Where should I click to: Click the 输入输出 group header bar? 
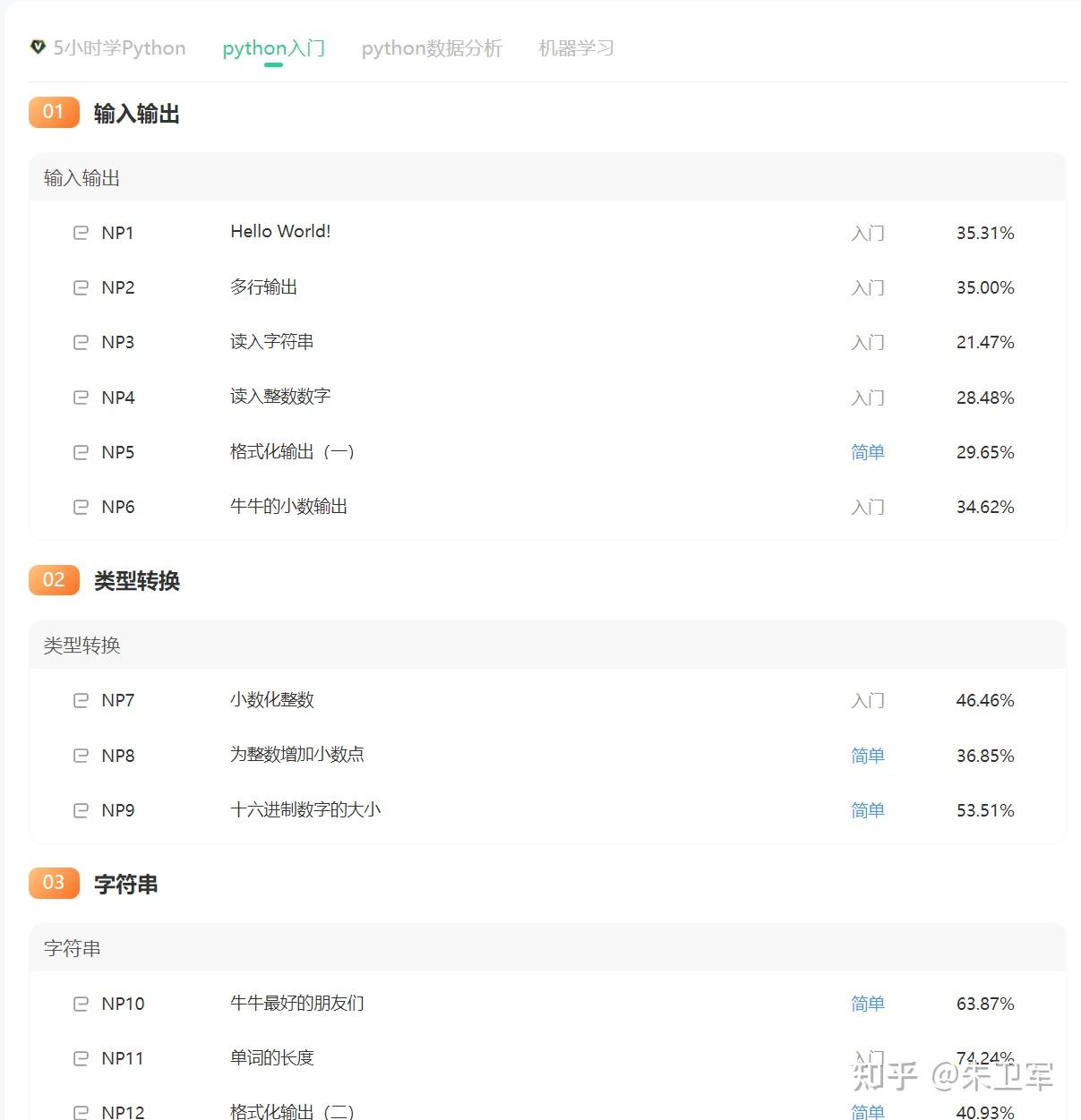(x=547, y=178)
